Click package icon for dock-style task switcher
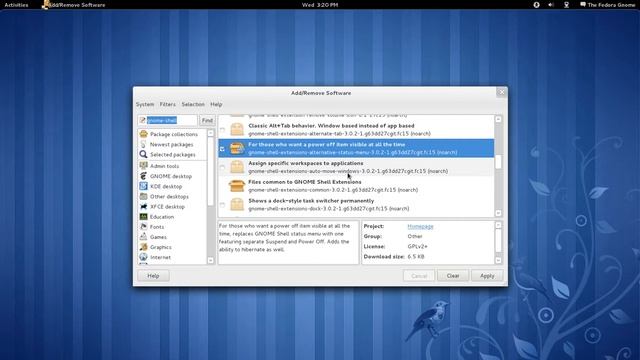 click(237, 204)
